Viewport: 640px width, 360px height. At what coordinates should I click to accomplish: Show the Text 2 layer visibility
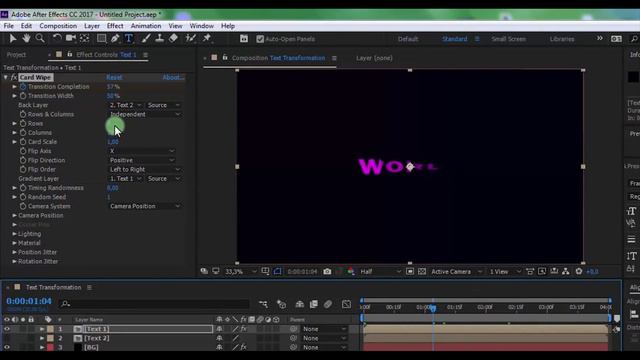[7, 338]
